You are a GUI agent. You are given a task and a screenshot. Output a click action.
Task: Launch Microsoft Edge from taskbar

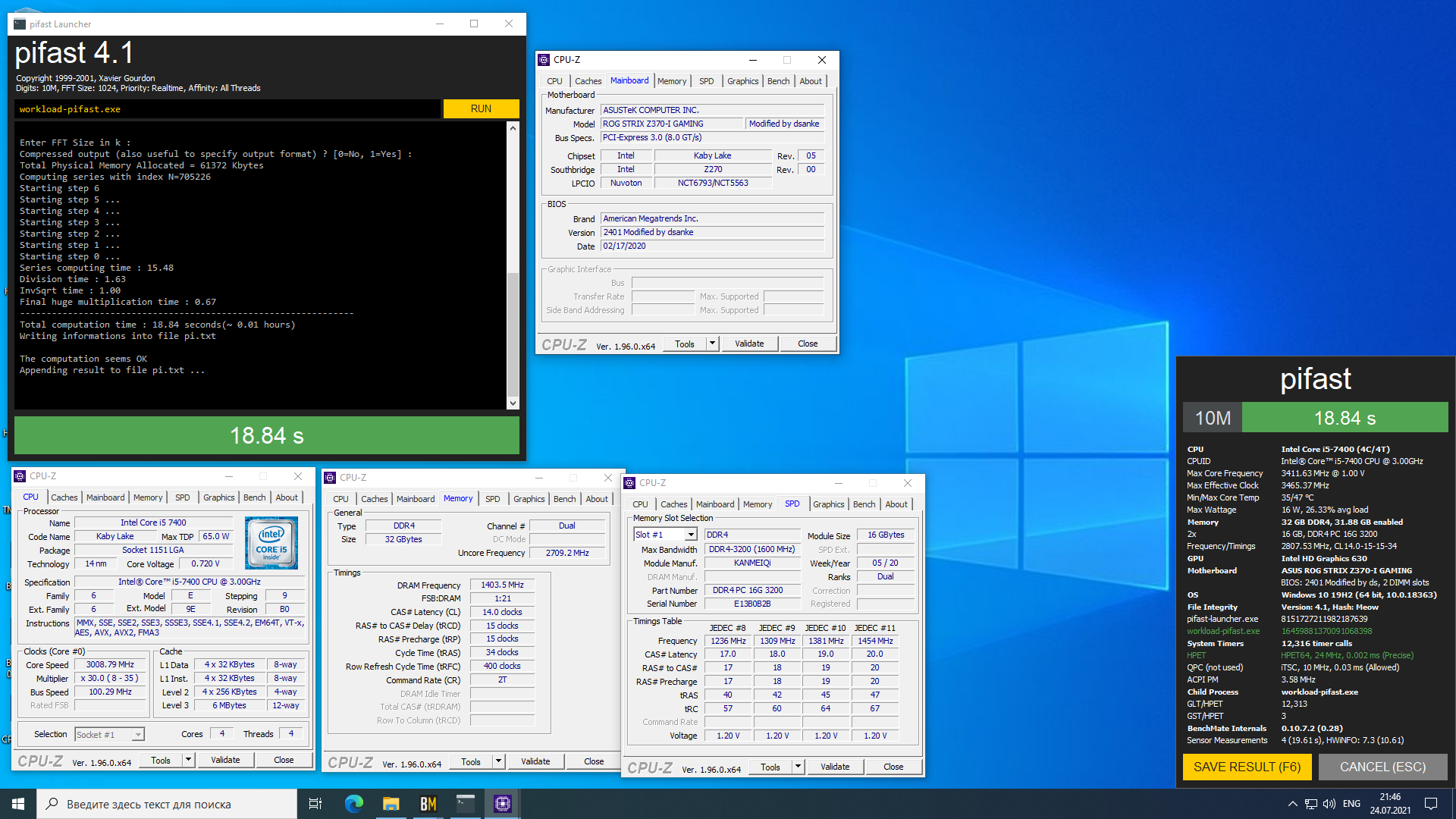click(x=354, y=804)
